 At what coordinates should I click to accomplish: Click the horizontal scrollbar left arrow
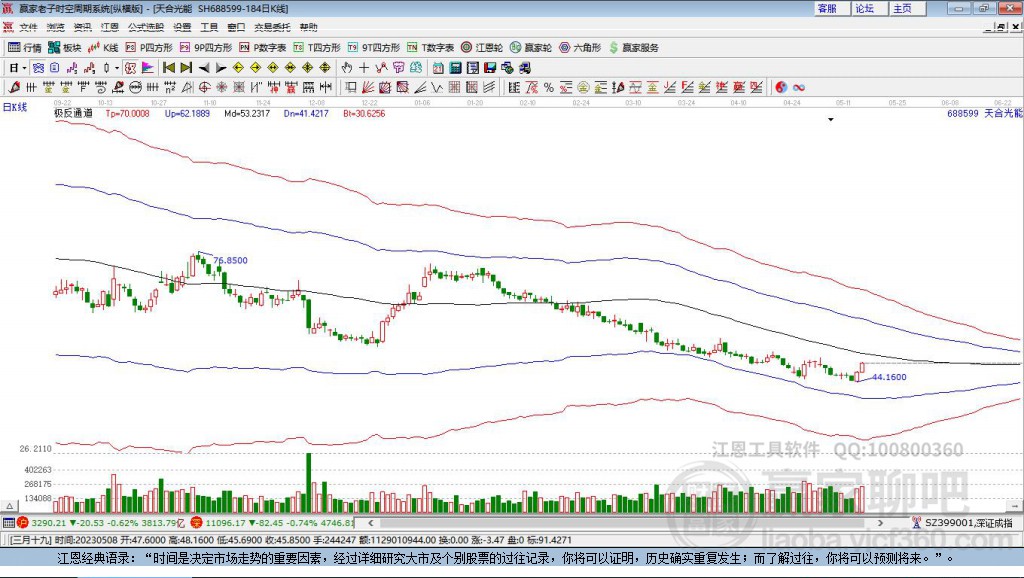click(x=370, y=522)
